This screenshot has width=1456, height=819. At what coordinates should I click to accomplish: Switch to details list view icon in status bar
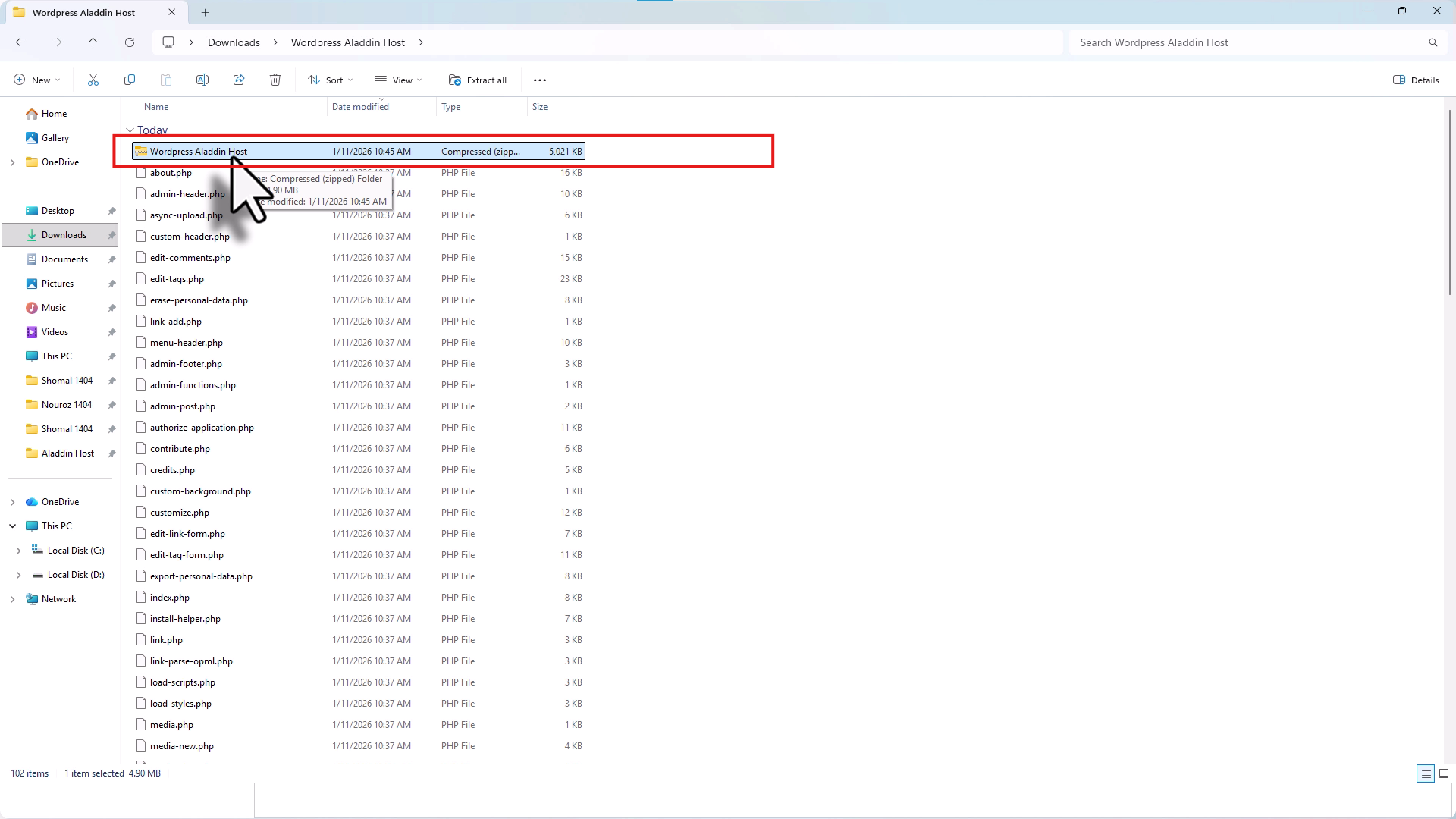tap(1426, 773)
